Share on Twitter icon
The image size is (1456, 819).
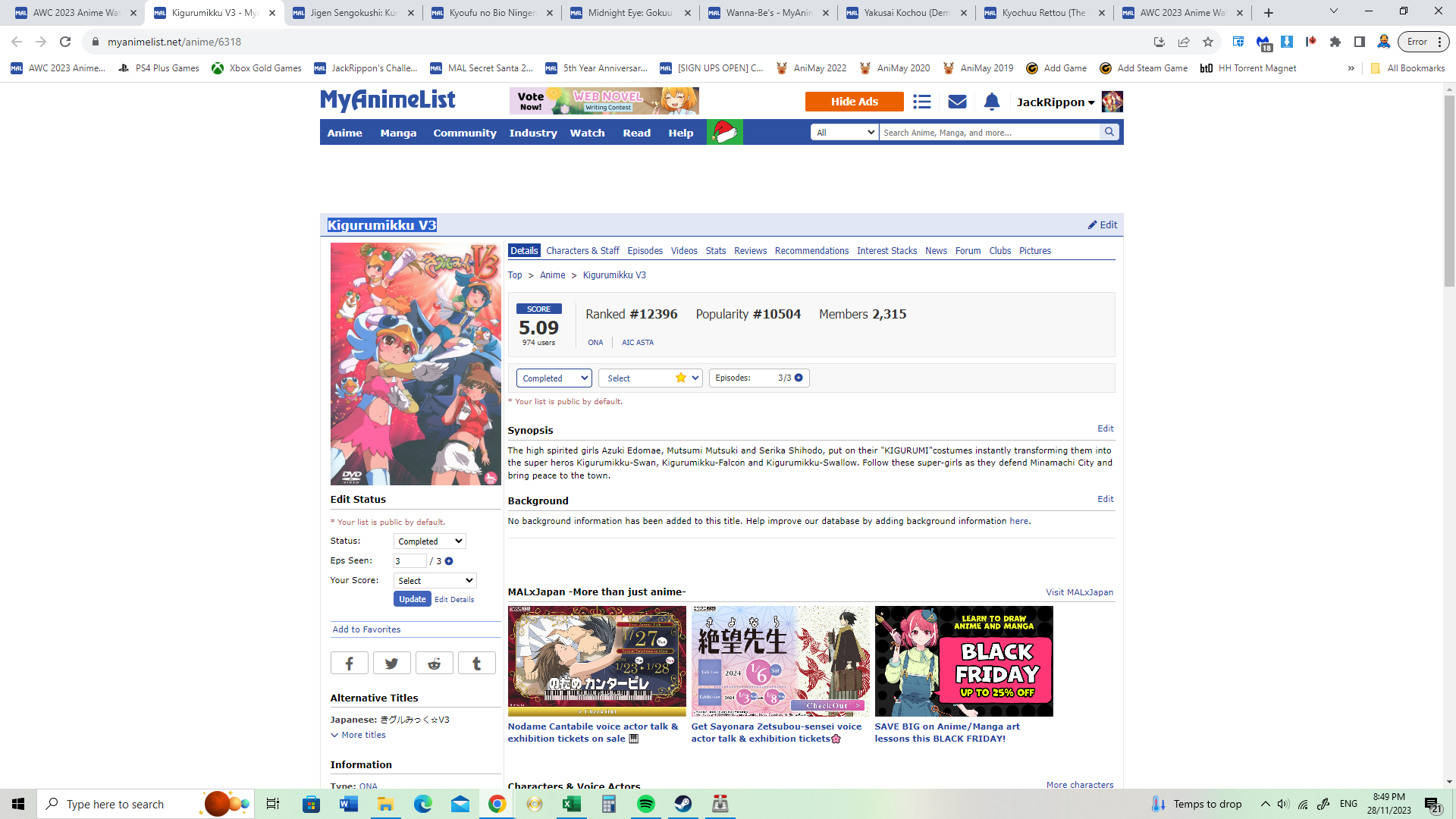[391, 664]
